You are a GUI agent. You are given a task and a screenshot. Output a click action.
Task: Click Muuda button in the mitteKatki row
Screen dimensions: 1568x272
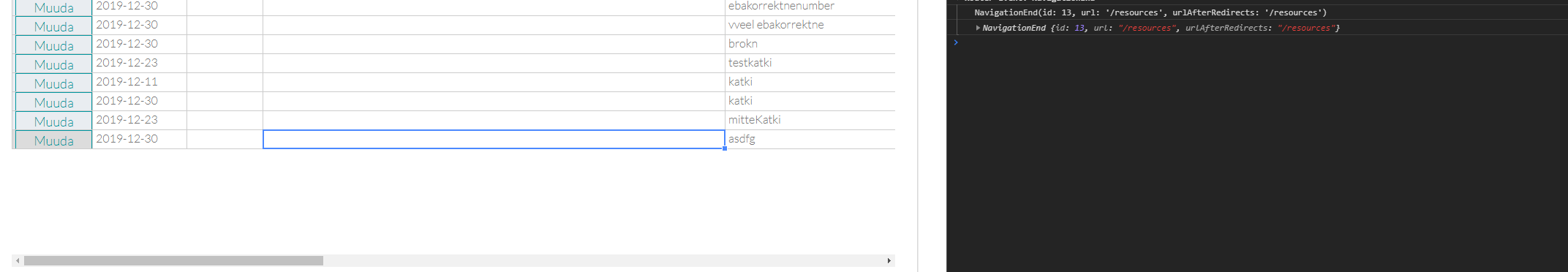(x=53, y=121)
